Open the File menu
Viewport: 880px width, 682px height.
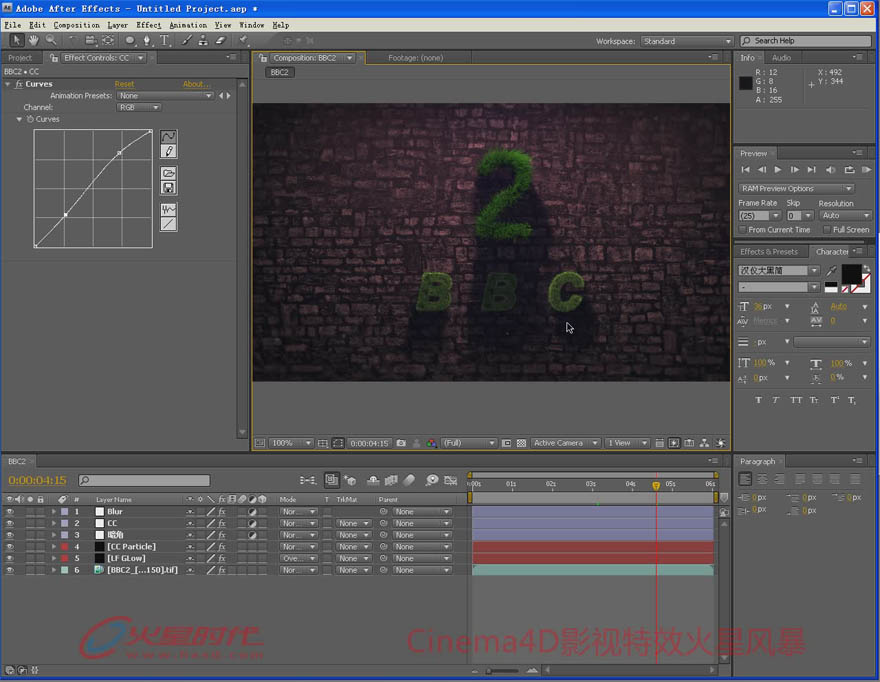tap(12, 25)
